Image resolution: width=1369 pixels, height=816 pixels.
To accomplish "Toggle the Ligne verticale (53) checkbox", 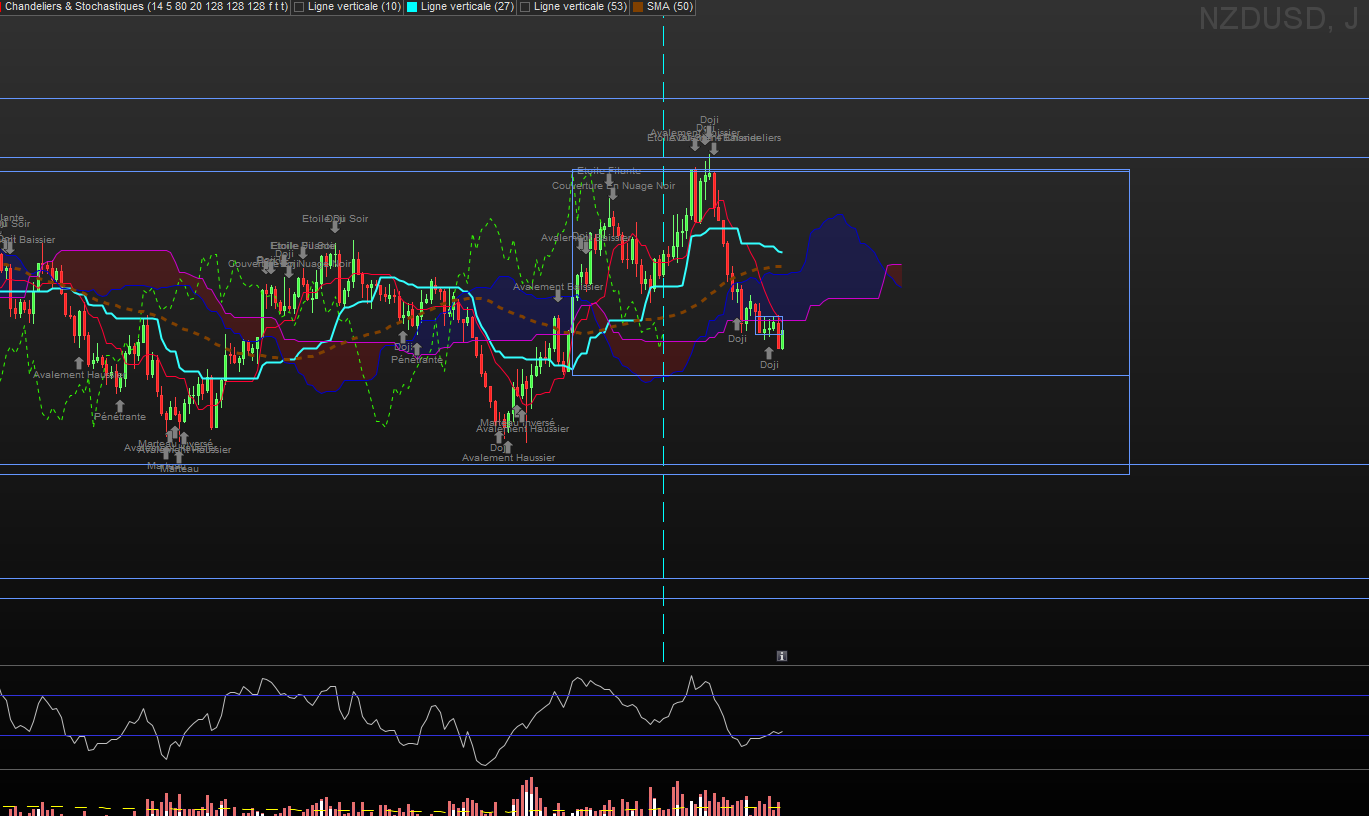I will [525, 7].
